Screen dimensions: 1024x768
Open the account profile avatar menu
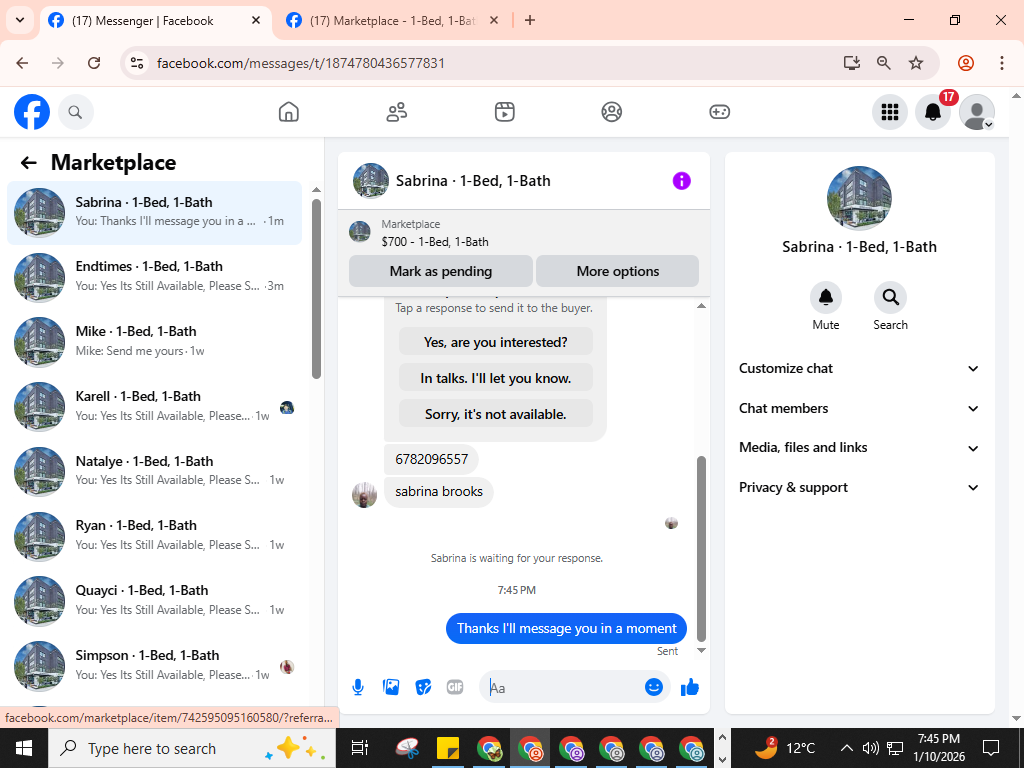click(x=977, y=112)
